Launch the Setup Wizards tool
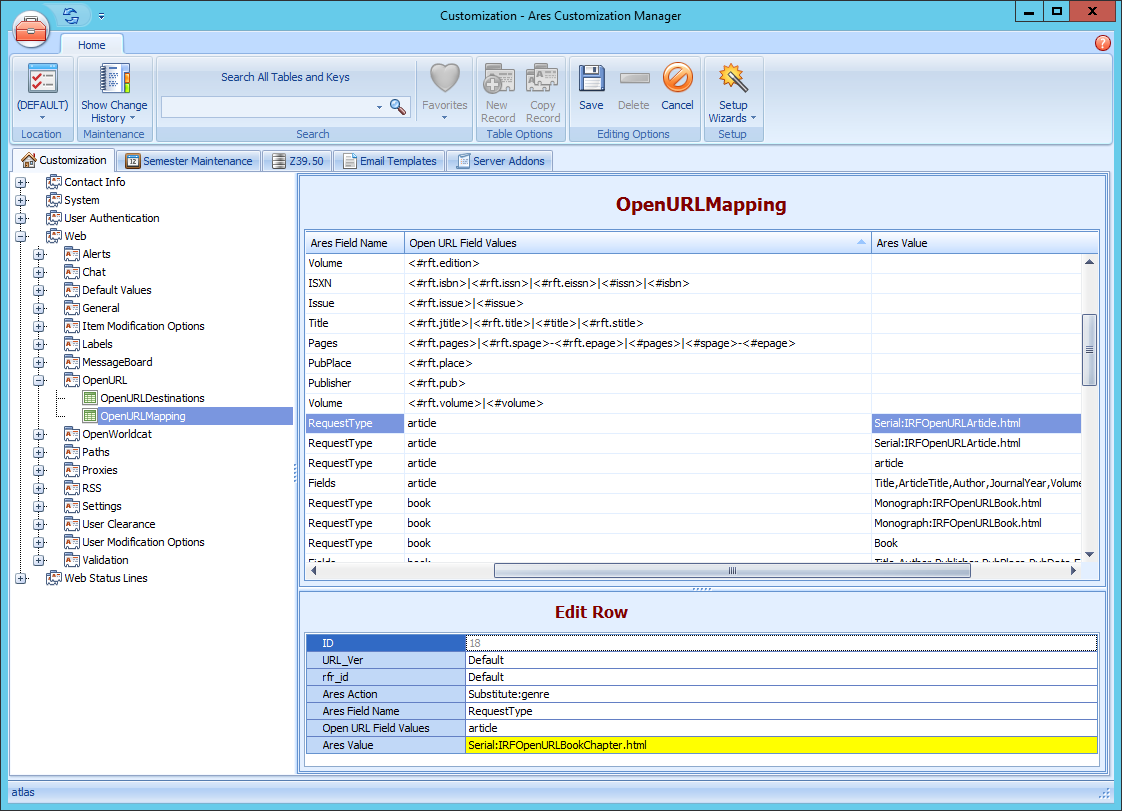 (733, 80)
